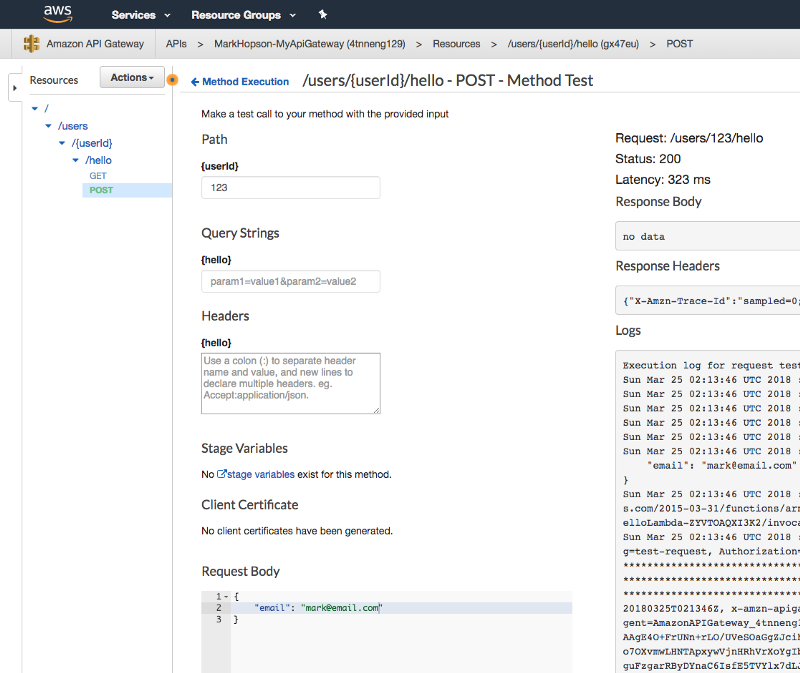This screenshot has height=673, width=800.
Task: Click the Headers text area
Action: coord(290,382)
